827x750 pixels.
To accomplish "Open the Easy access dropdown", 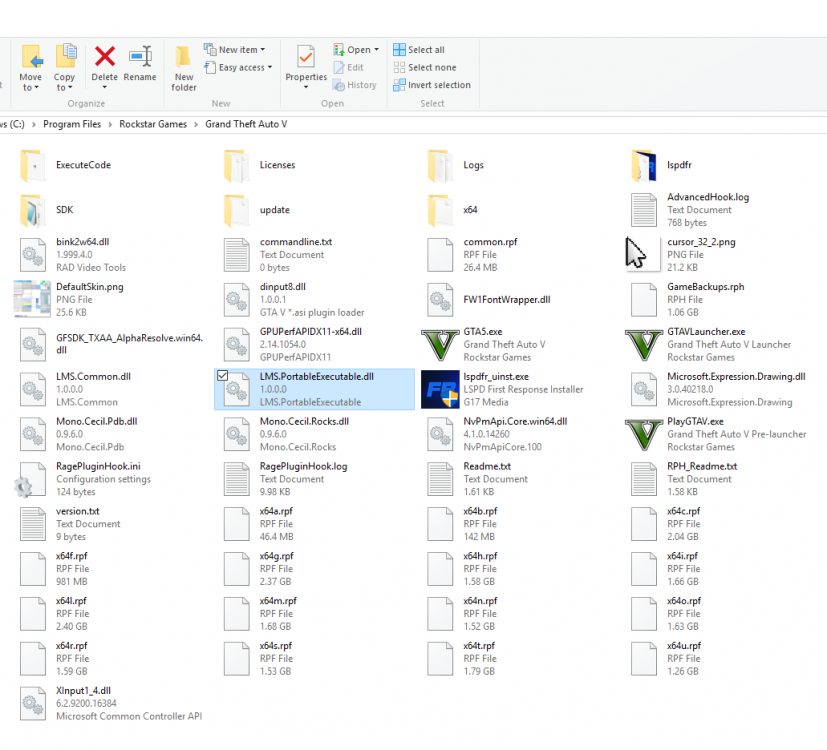I will [x=241, y=67].
